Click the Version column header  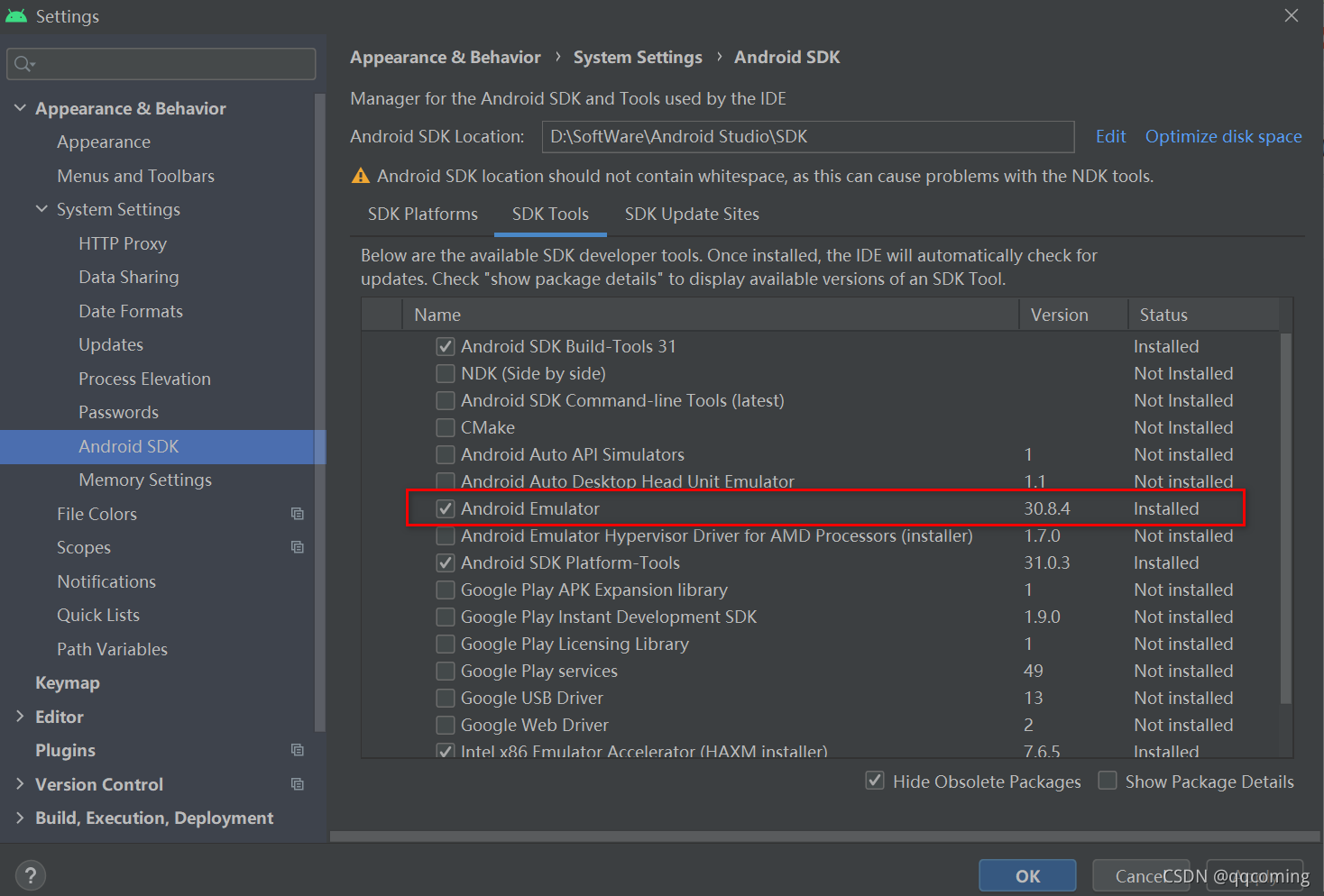coord(1073,315)
